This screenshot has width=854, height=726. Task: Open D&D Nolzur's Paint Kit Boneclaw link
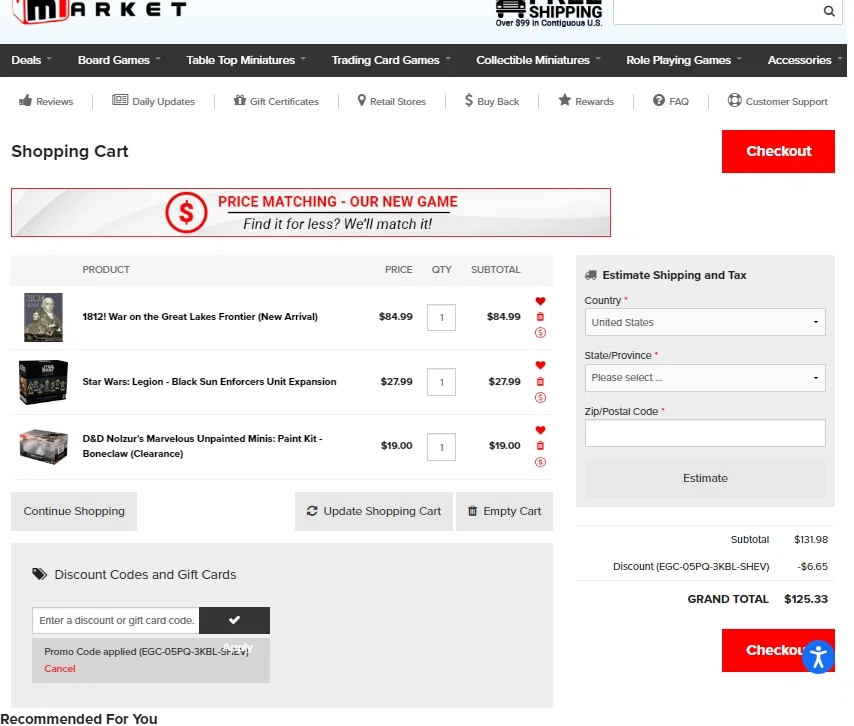click(202, 446)
